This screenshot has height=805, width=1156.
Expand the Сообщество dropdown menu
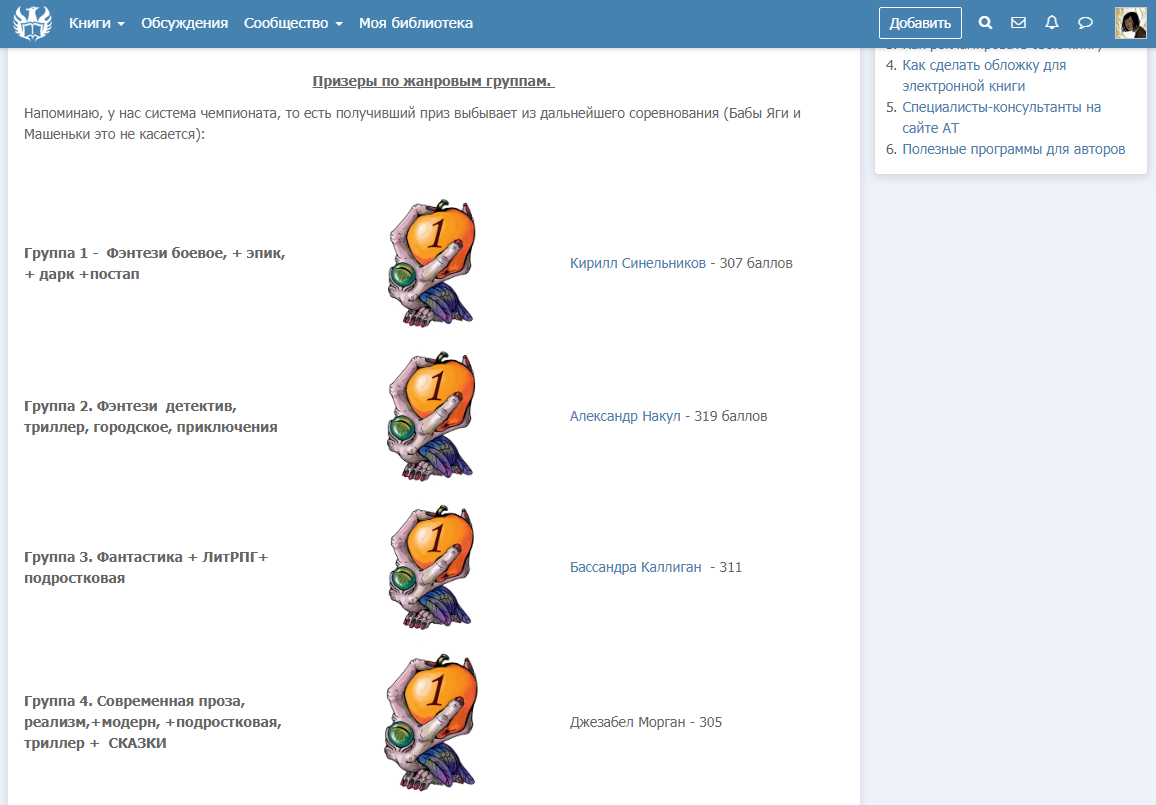(293, 23)
